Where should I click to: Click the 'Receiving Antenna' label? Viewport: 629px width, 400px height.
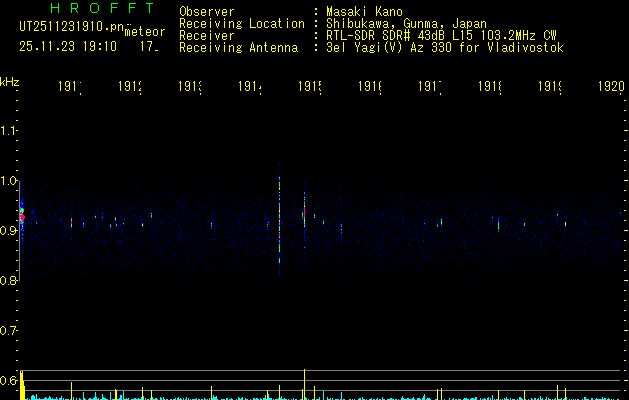click(239, 48)
